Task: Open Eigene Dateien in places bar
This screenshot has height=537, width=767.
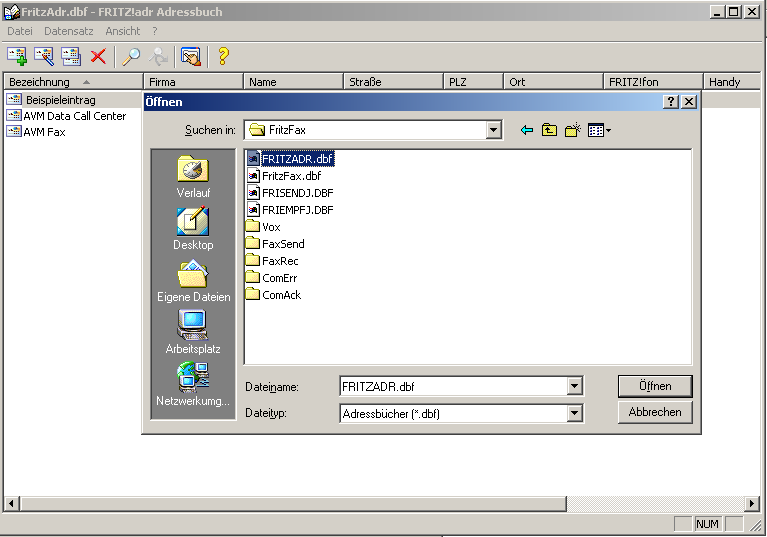Action: click(193, 281)
